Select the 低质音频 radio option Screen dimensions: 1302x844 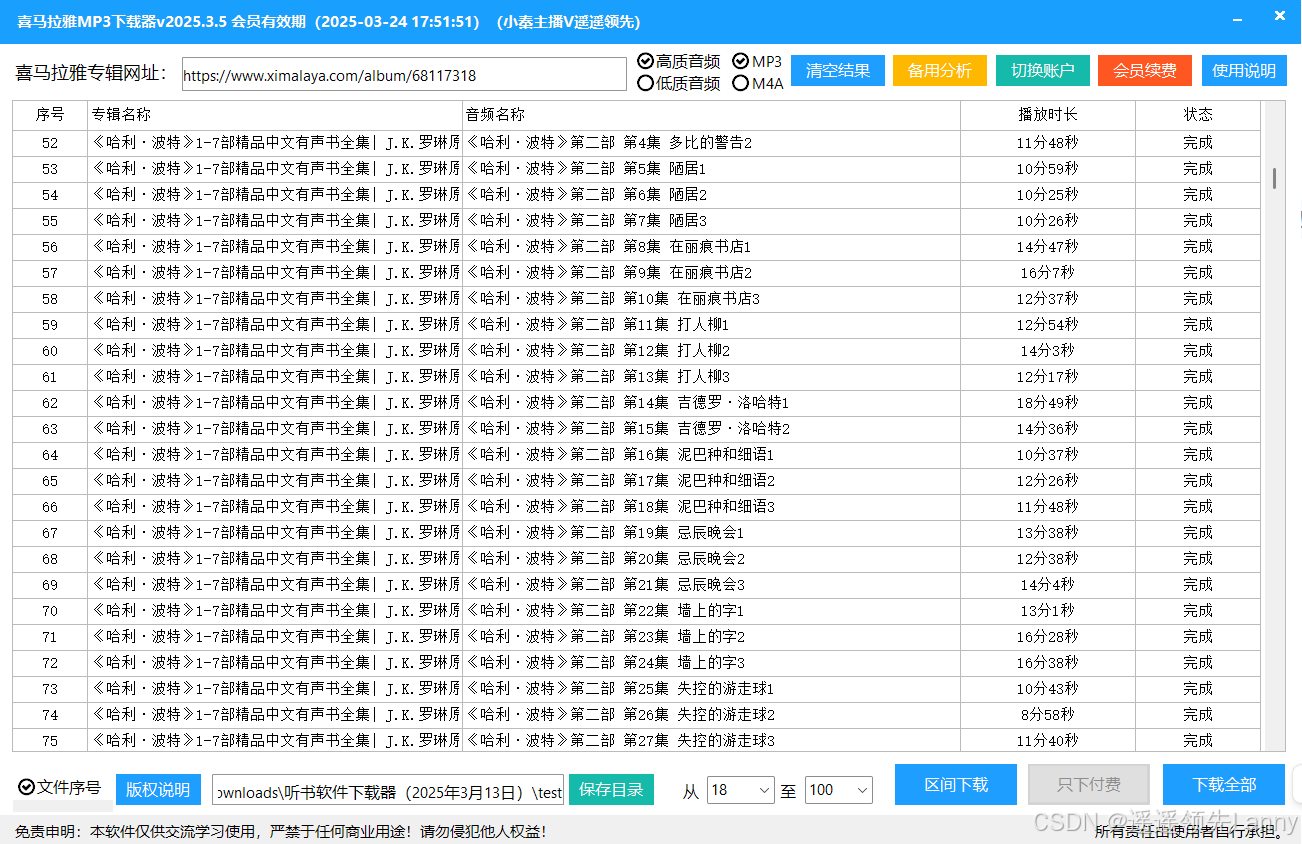point(678,84)
